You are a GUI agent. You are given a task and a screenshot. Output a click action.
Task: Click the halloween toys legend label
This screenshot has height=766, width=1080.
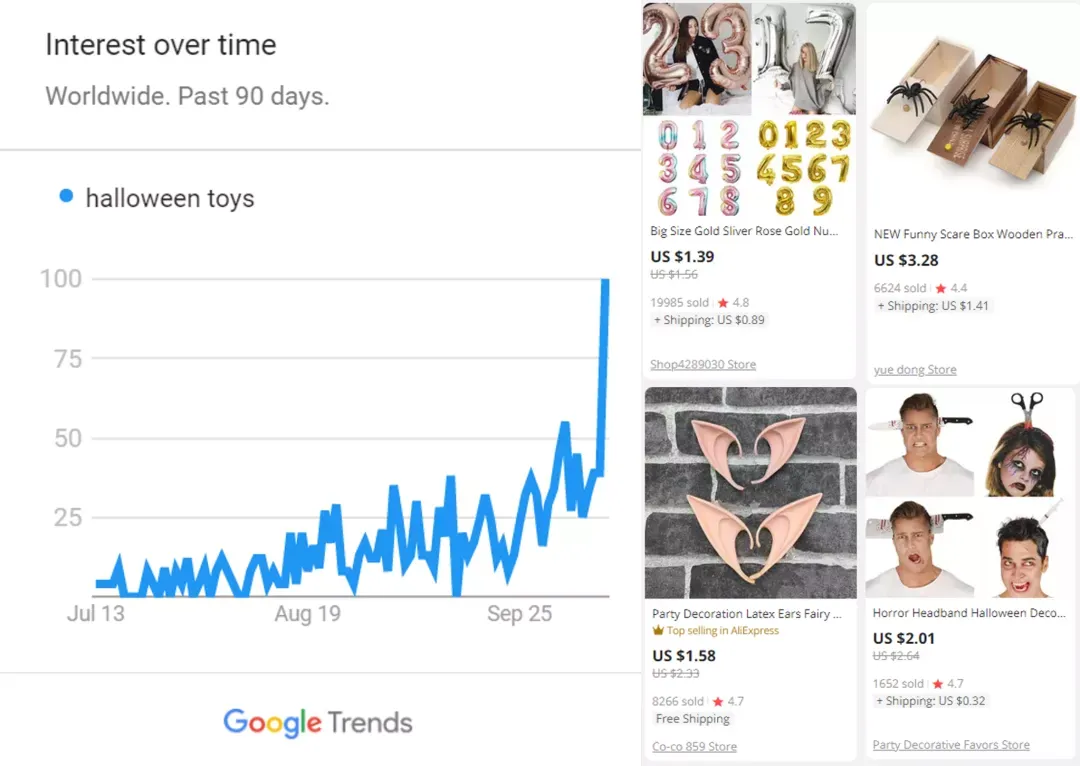click(x=170, y=198)
